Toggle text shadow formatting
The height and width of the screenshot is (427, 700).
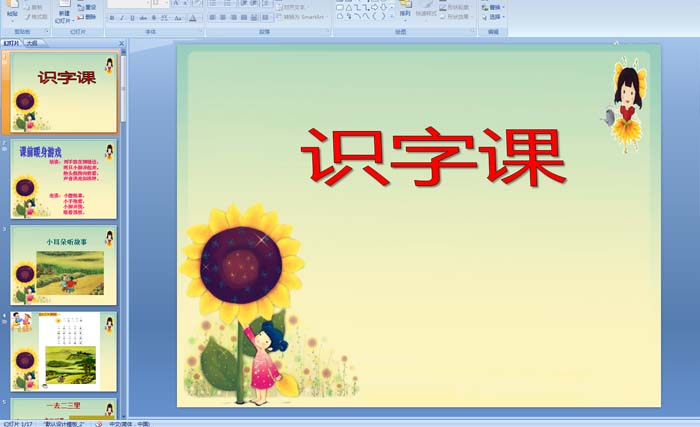154,18
